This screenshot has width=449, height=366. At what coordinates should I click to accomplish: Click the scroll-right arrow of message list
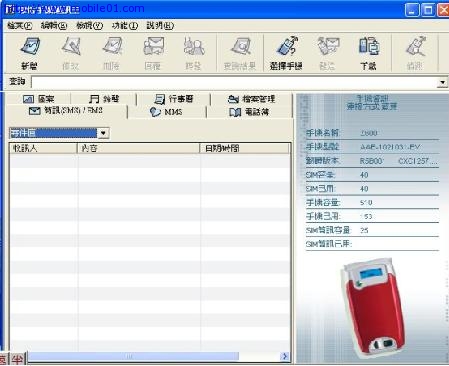pyautogui.click(x=285, y=356)
